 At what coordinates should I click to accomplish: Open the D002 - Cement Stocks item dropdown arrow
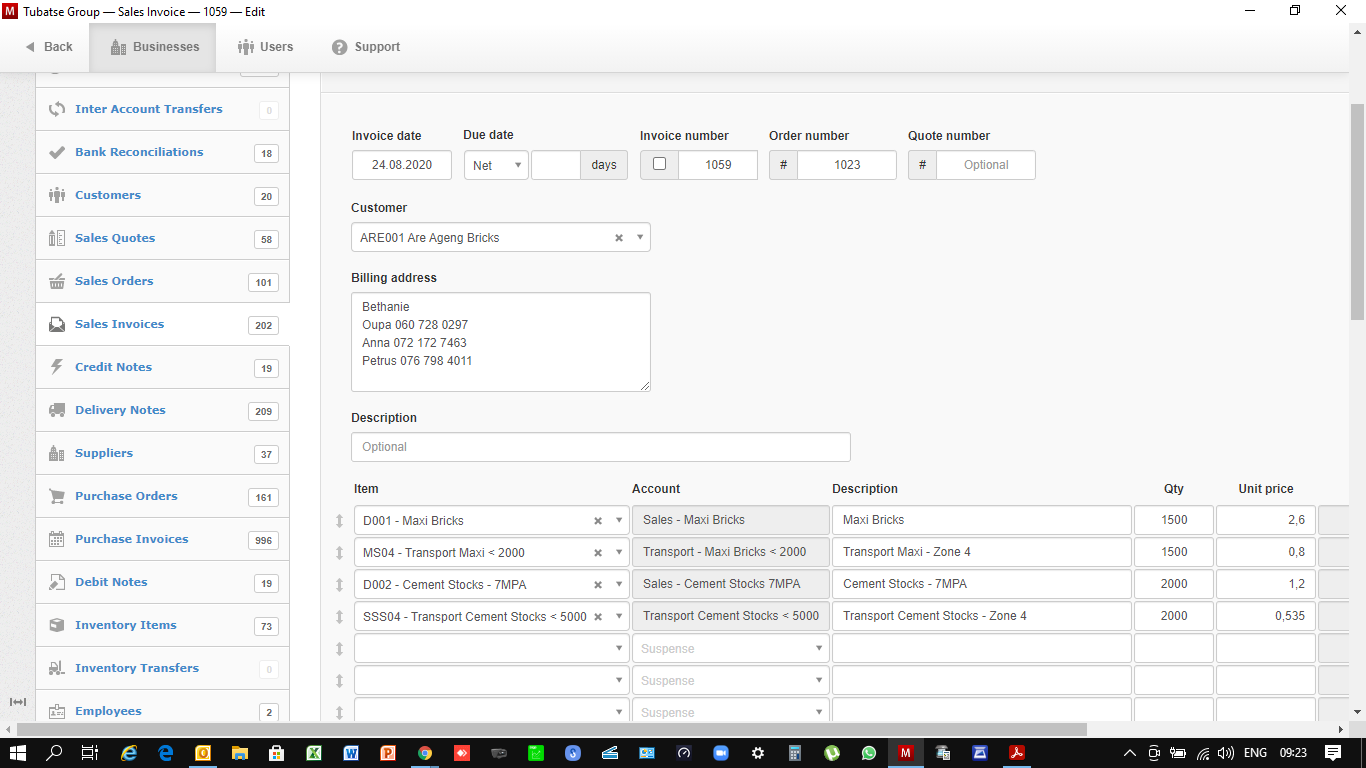(619, 585)
